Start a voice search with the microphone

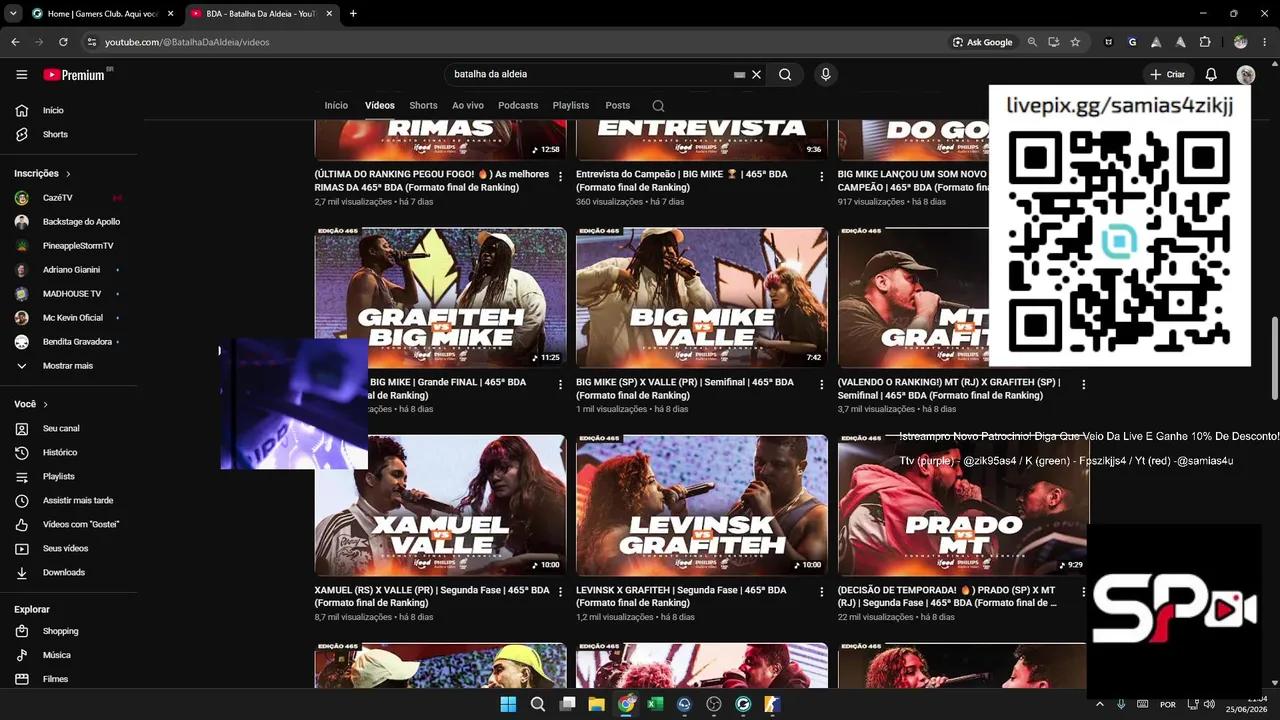coord(825,74)
